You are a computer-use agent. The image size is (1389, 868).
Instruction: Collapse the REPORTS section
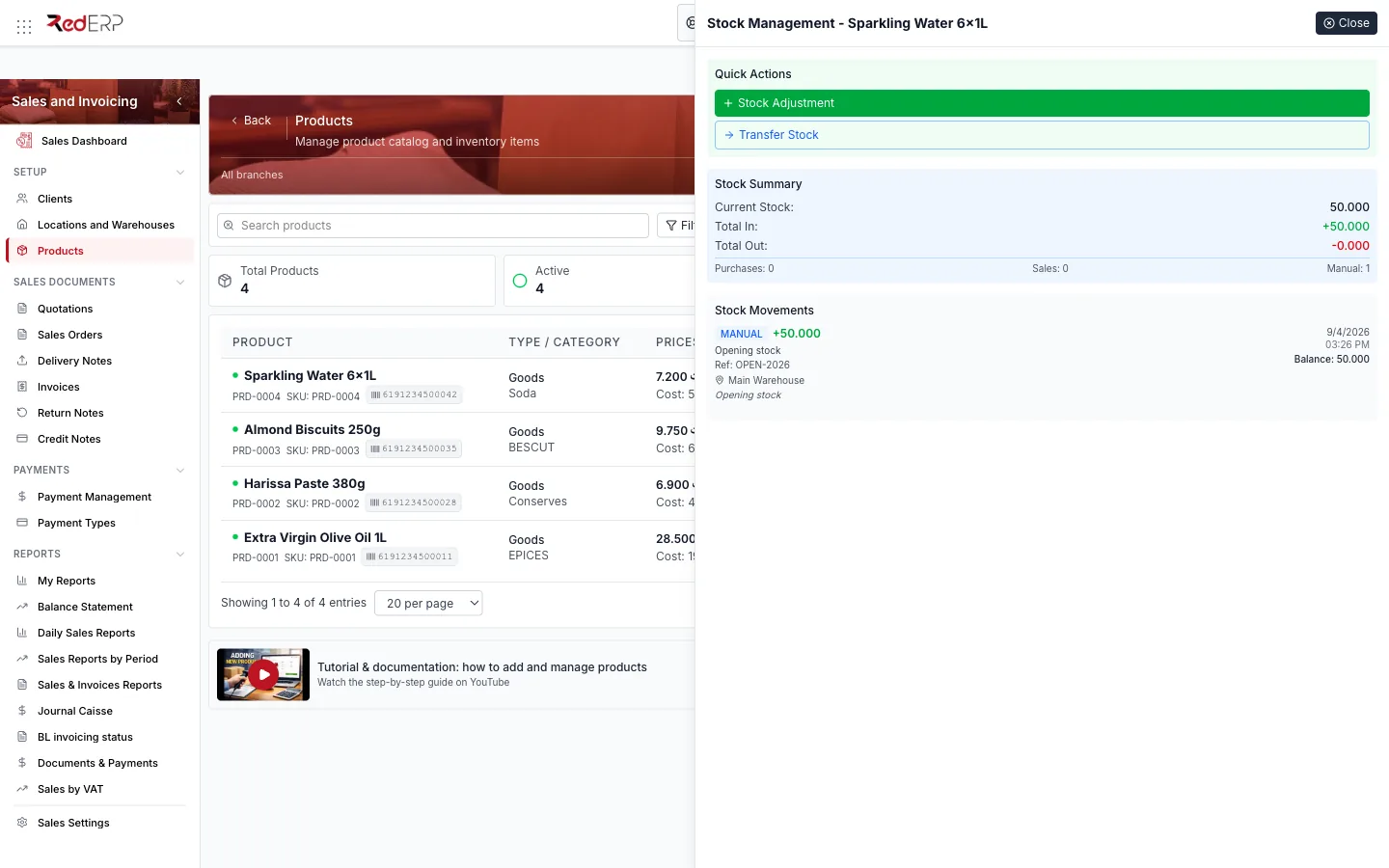pyautogui.click(x=180, y=554)
